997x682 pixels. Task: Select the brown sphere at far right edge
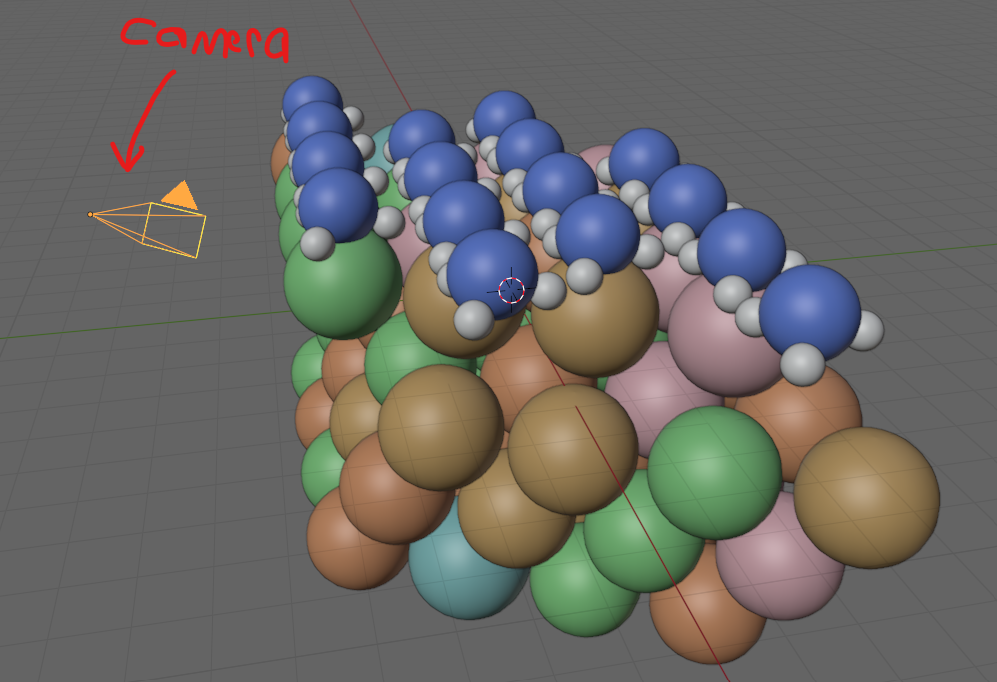867,498
